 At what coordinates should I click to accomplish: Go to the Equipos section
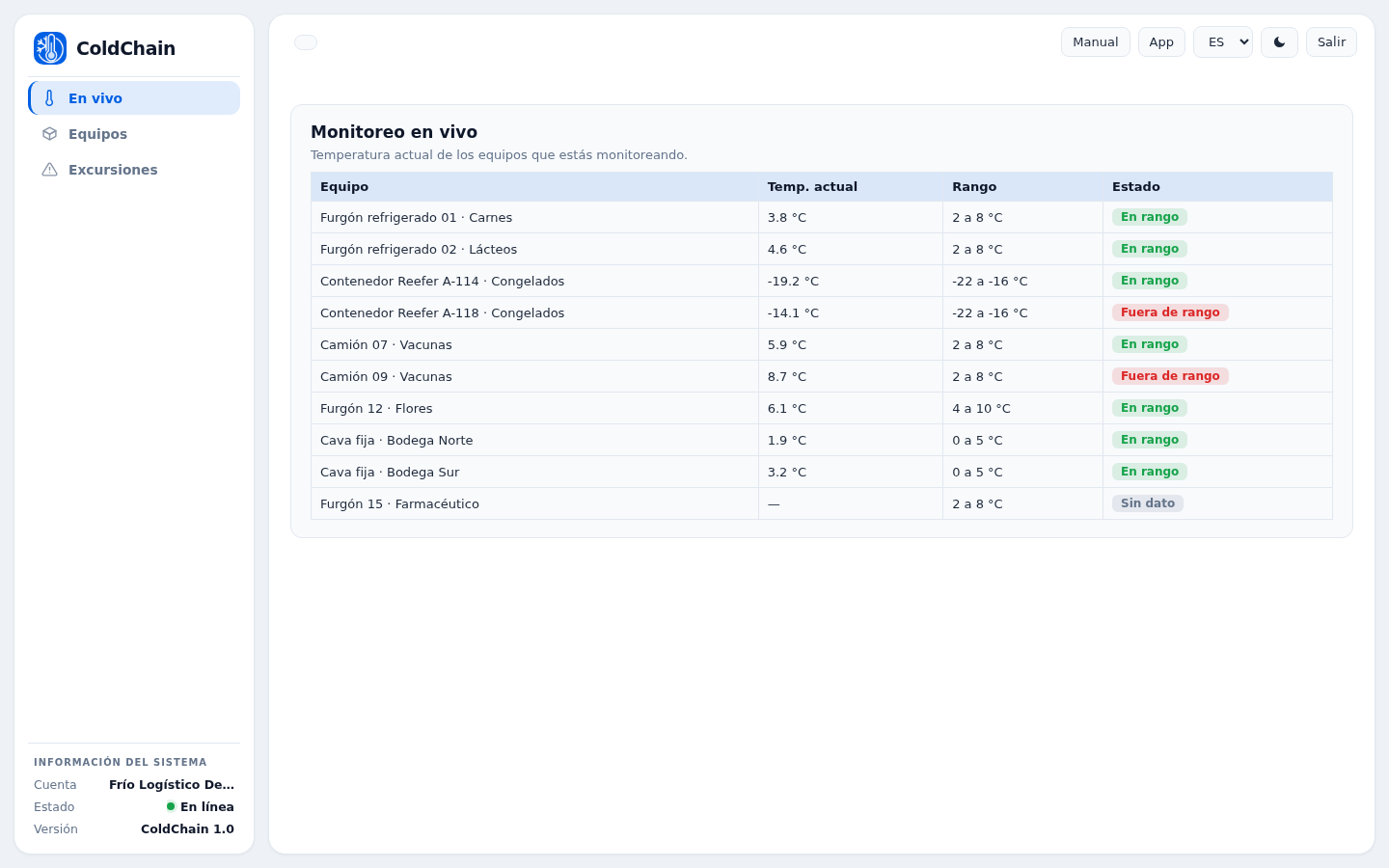coord(134,134)
